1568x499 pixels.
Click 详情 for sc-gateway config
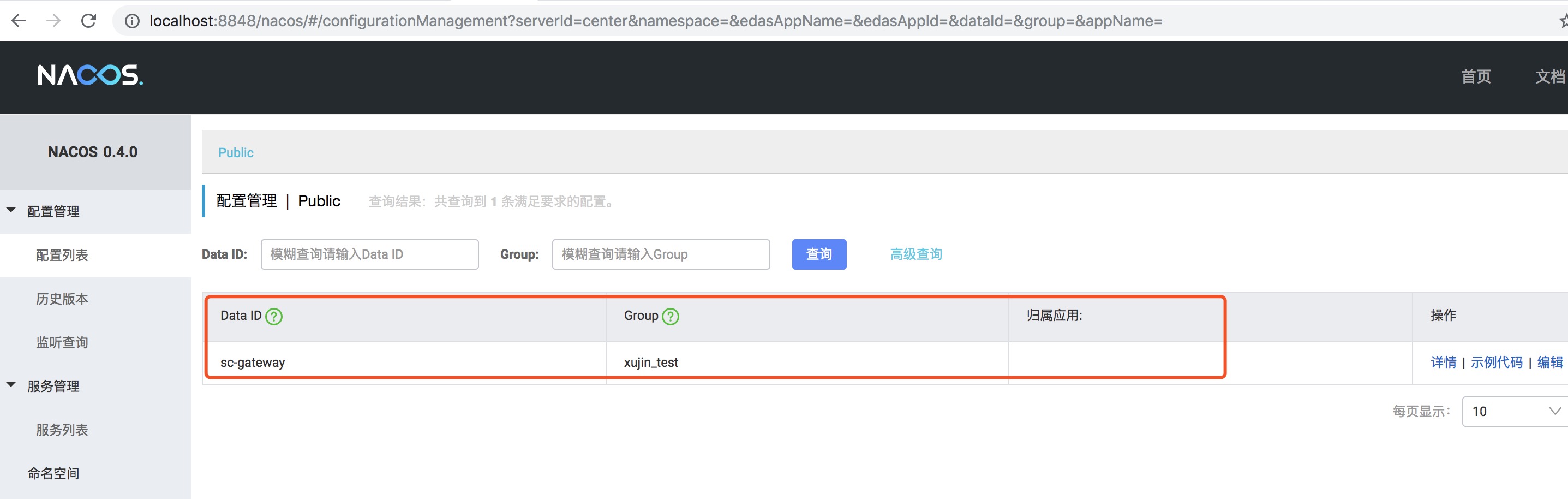[x=1443, y=362]
